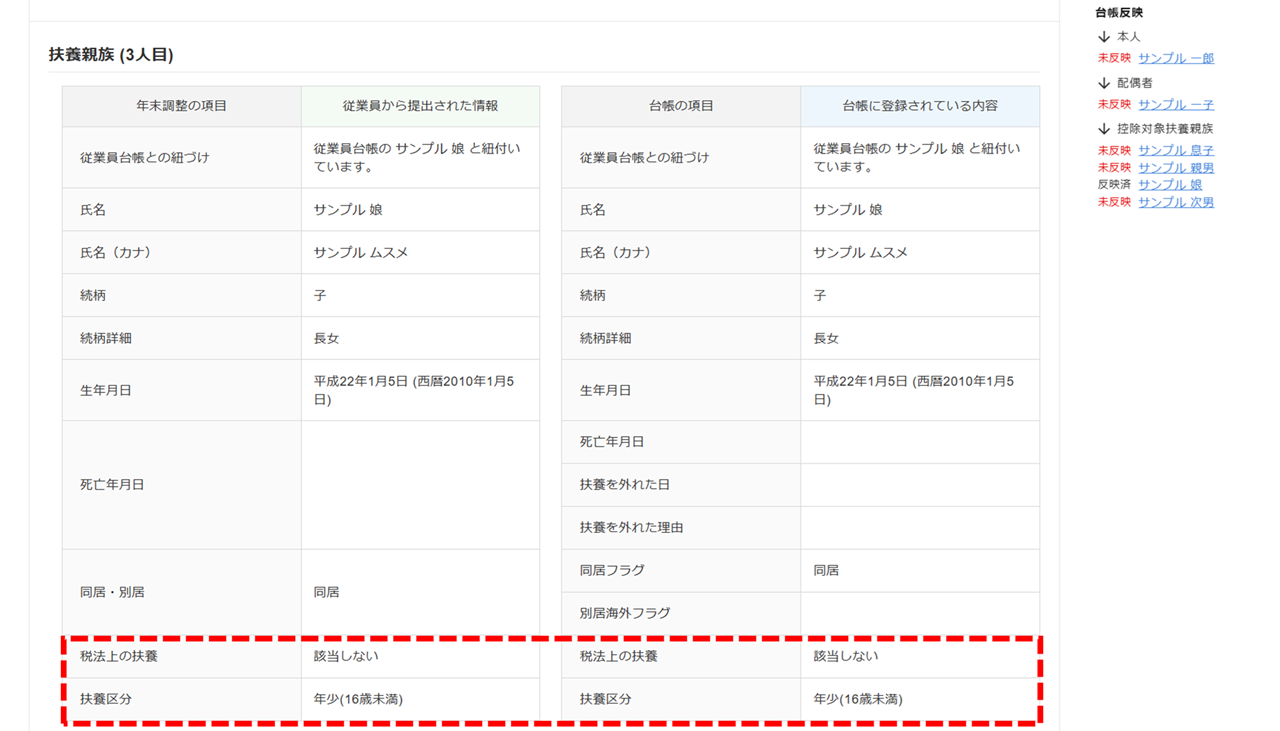The width and height of the screenshot is (1280, 731).
Task: Jump to サンプル 息子 in sidebar
Action: [x=1175, y=151]
